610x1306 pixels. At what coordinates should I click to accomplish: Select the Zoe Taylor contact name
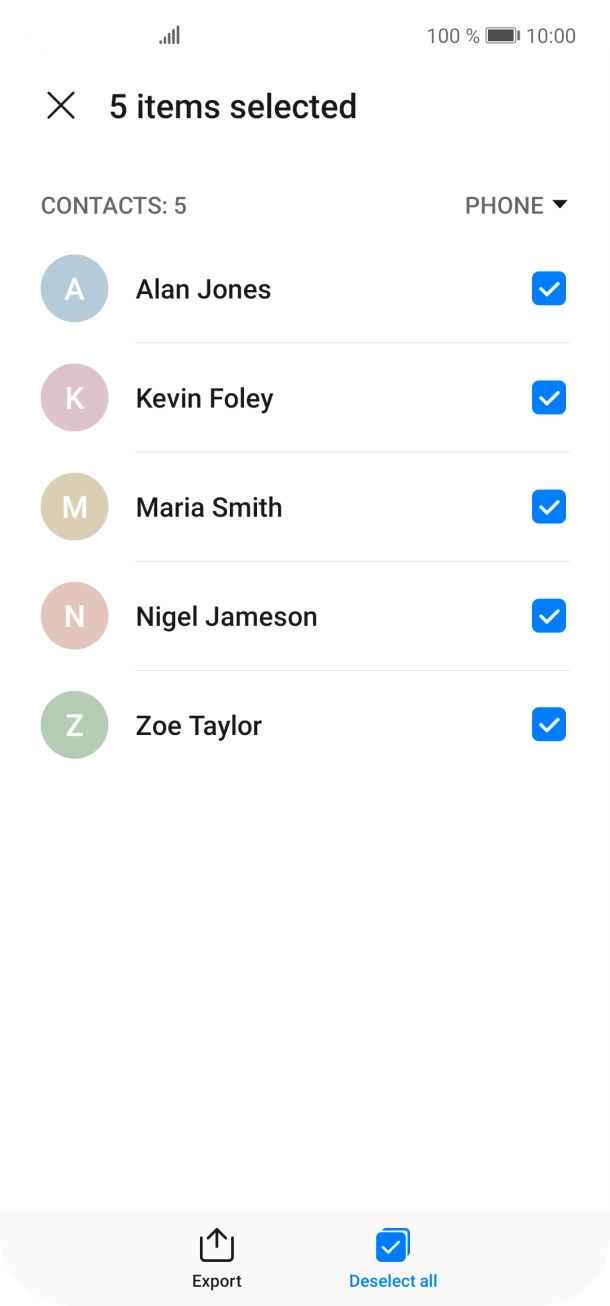(x=199, y=726)
